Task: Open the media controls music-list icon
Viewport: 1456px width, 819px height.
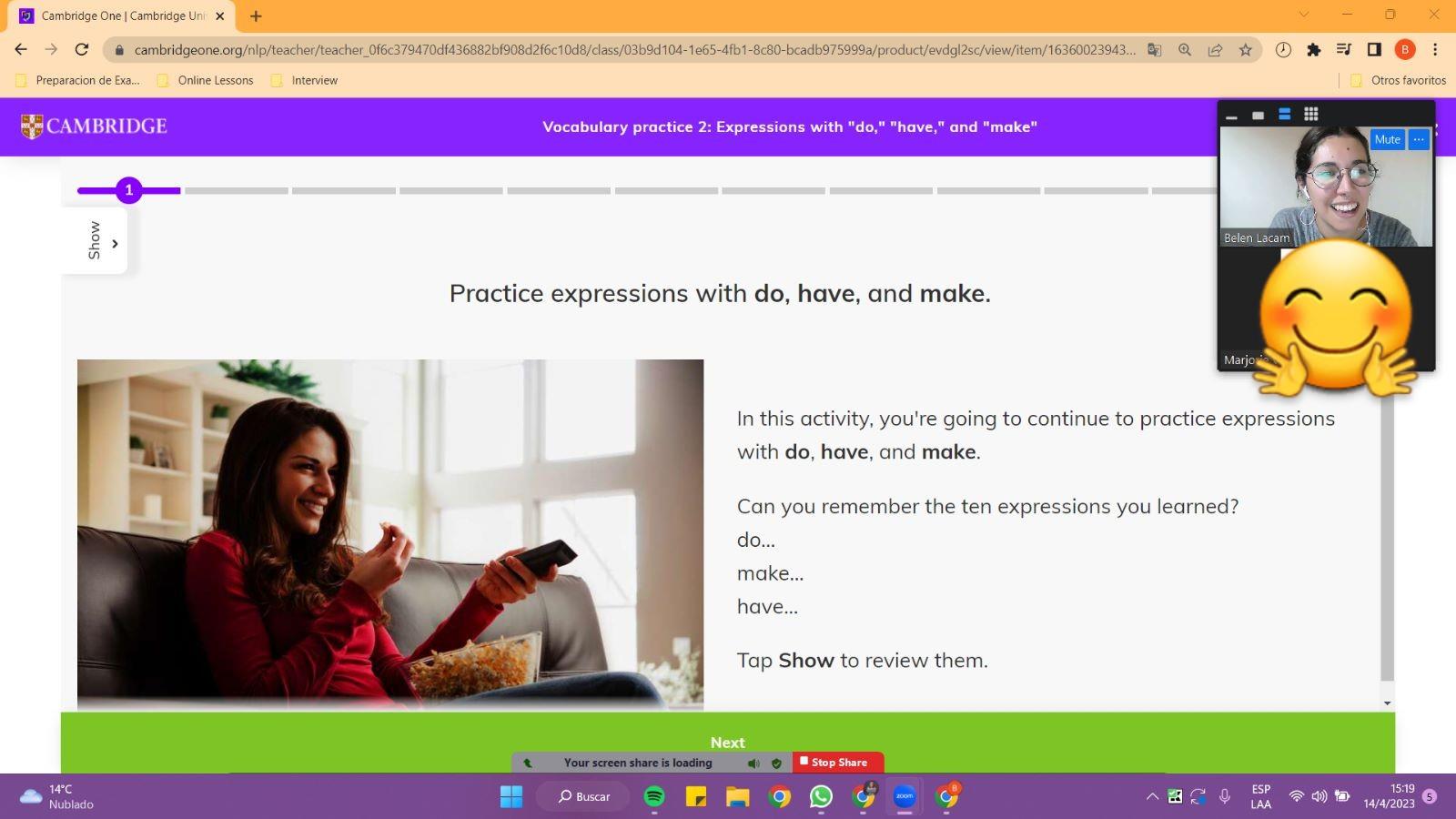Action: pyautogui.click(x=1343, y=50)
